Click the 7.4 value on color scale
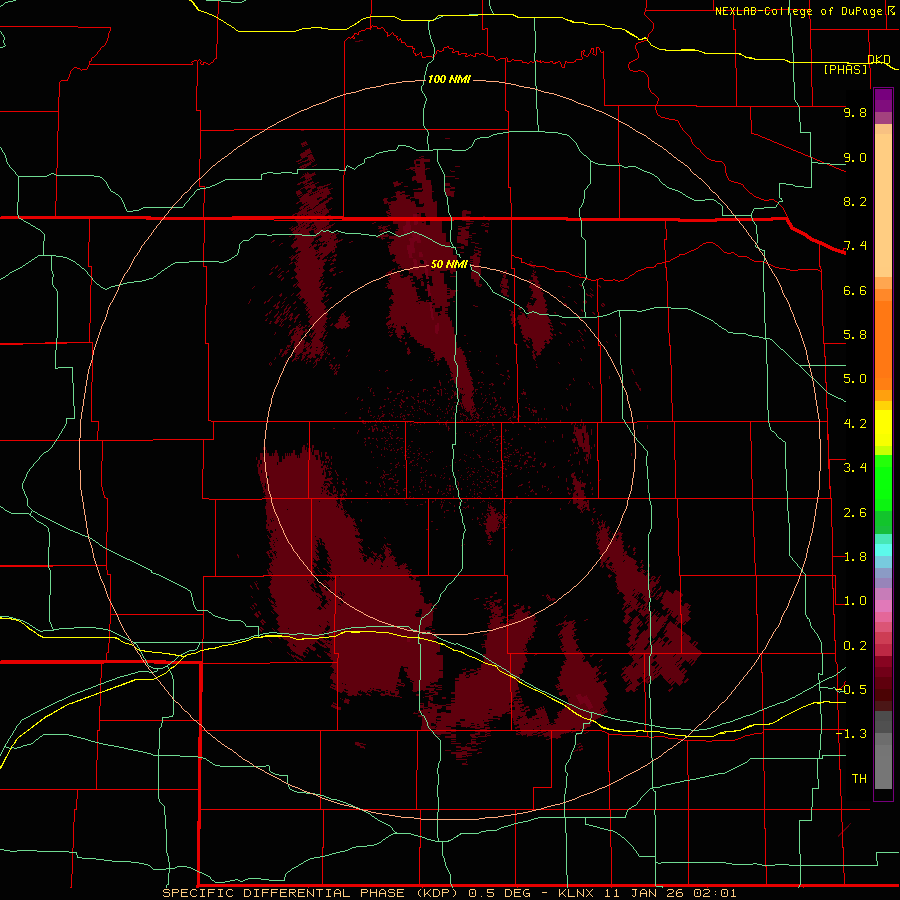 click(x=855, y=246)
